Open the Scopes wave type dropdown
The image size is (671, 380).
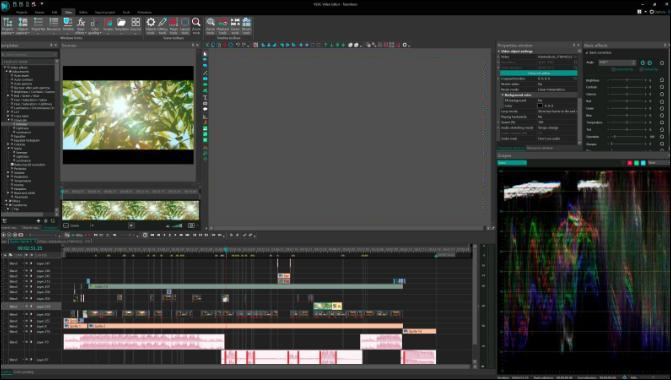click(512, 163)
